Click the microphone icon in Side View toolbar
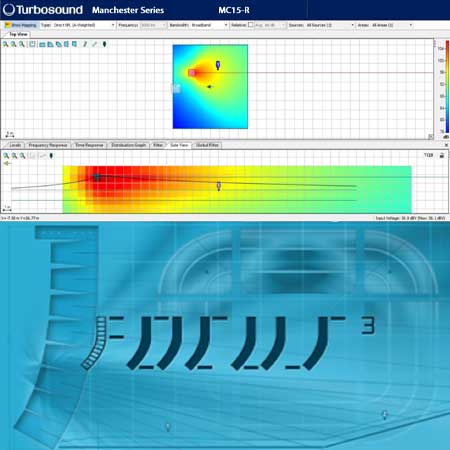 [x=51, y=156]
